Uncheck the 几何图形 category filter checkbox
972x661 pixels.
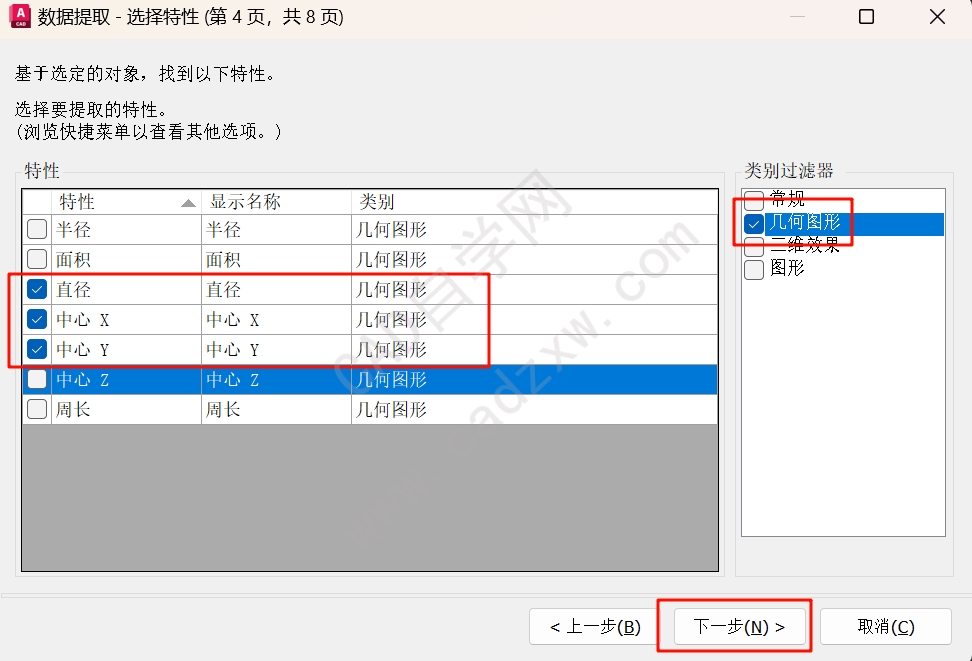coord(754,223)
